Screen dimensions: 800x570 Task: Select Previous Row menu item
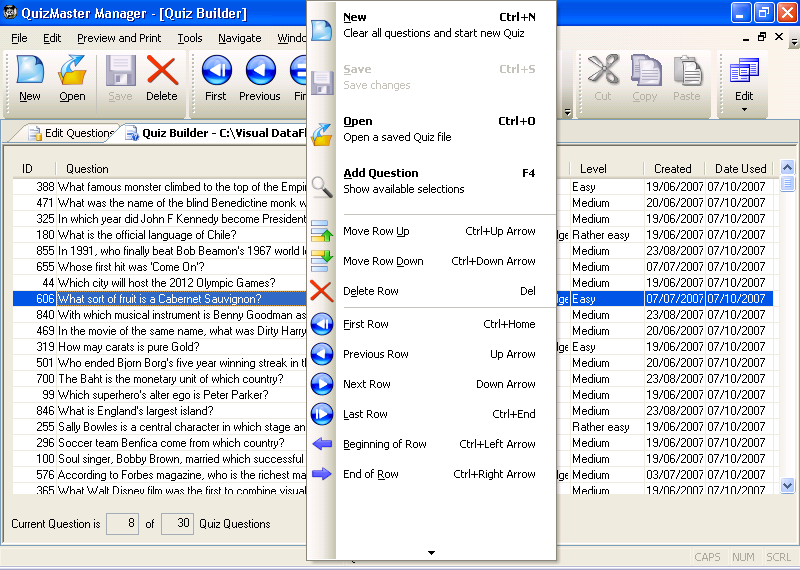(x=439, y=354)
